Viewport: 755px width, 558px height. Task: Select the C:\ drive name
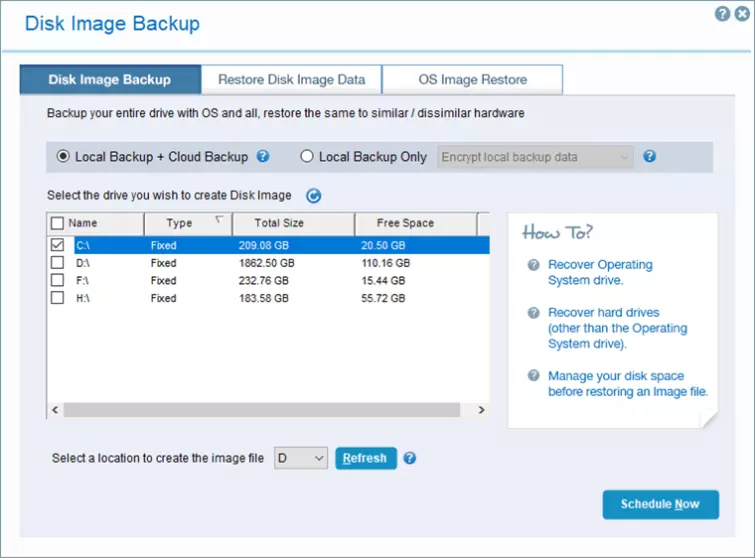tap(83, 246)
